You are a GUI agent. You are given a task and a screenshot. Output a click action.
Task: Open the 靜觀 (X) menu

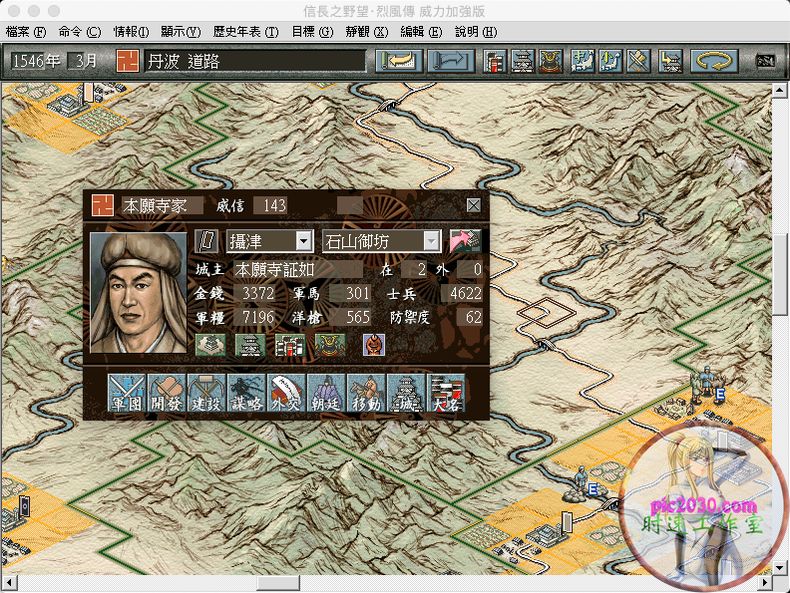(367, 32)
